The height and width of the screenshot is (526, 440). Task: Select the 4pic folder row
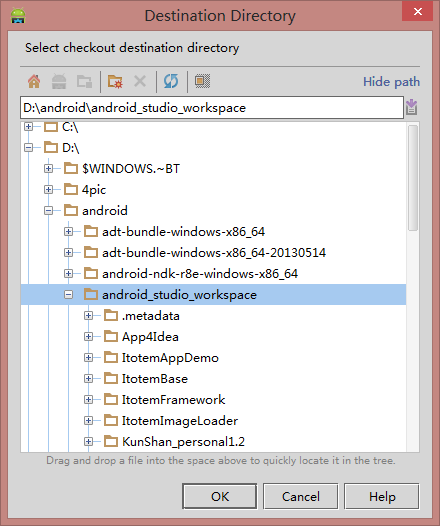[213, 189]
